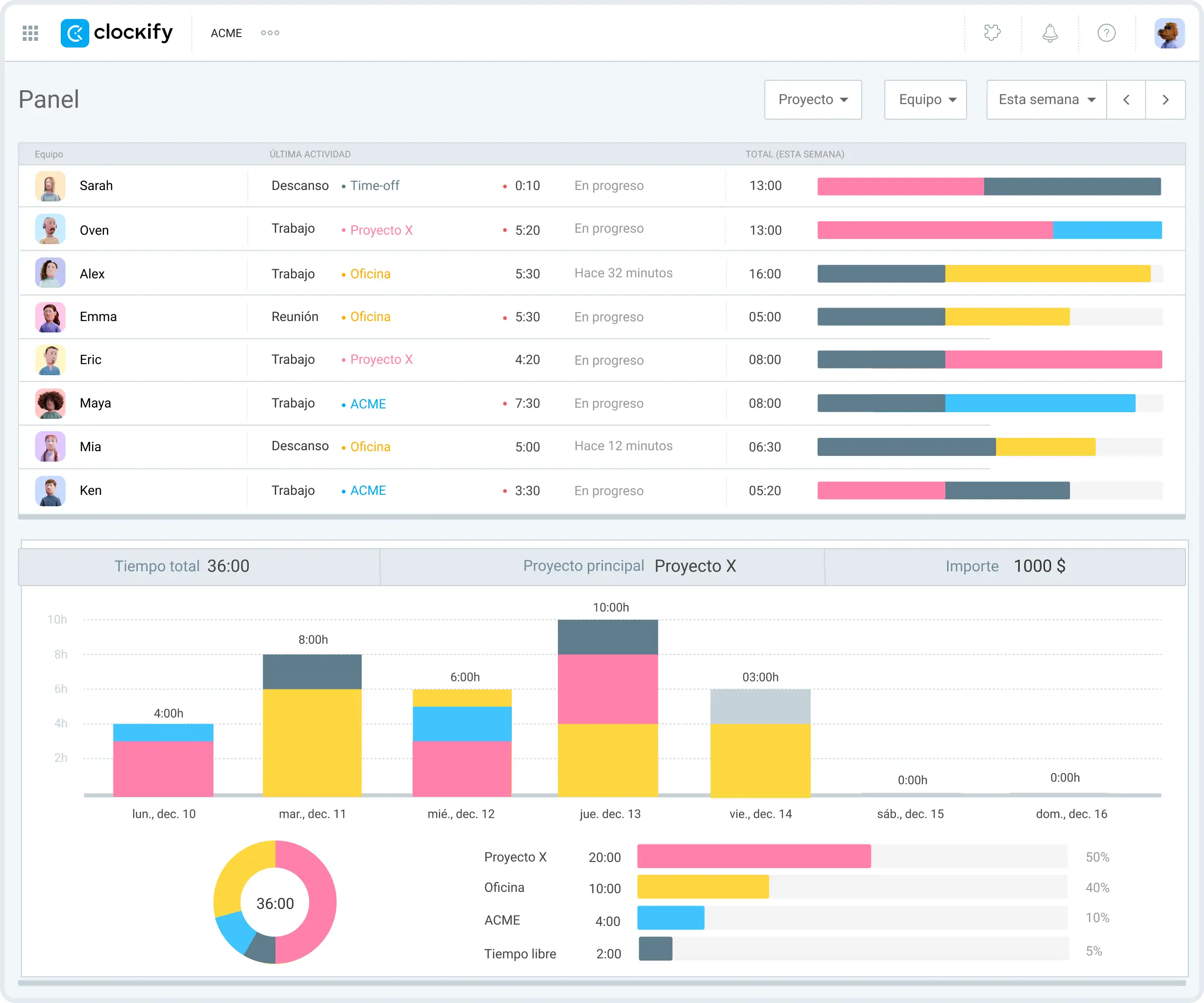Click the Friday dec. 14 chart bar

760,743
